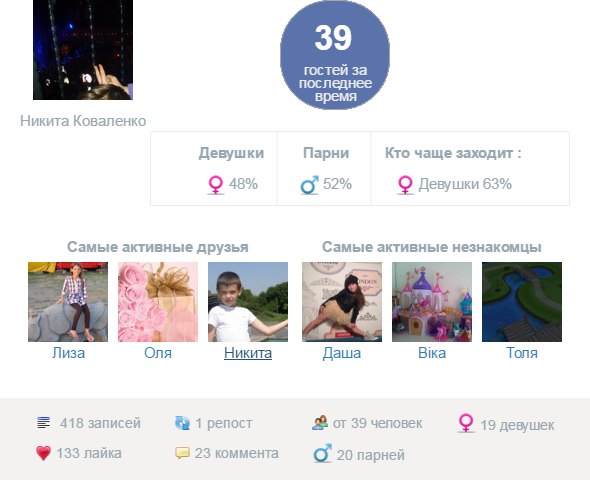Click Лиза's photo thumbnail
Viewport: 590px width, 480px height.
pos(68,302)
